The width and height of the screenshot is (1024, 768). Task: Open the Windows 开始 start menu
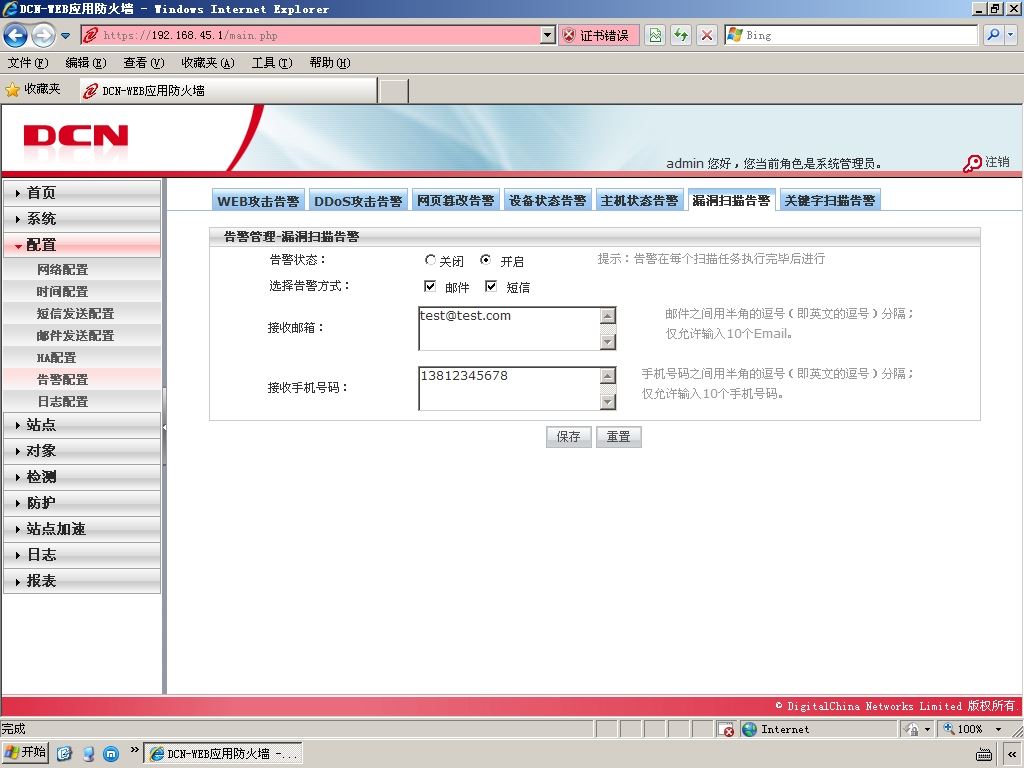coord(26,752)
